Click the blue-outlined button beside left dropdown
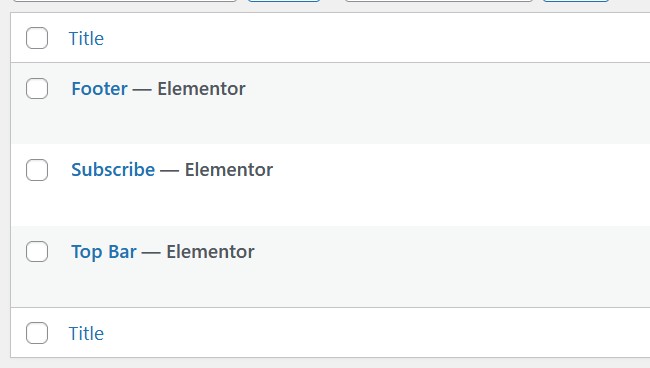The image size is (650, 368). pos(284,1)
